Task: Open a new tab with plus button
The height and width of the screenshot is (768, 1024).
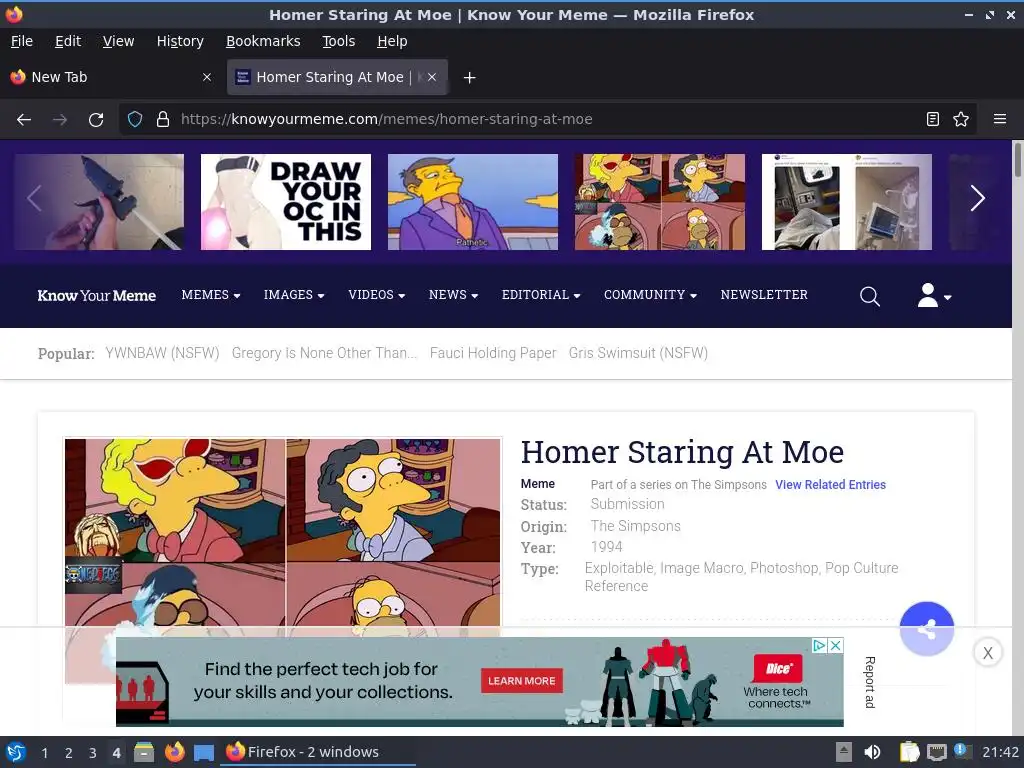Action: [x=469, y=78]
